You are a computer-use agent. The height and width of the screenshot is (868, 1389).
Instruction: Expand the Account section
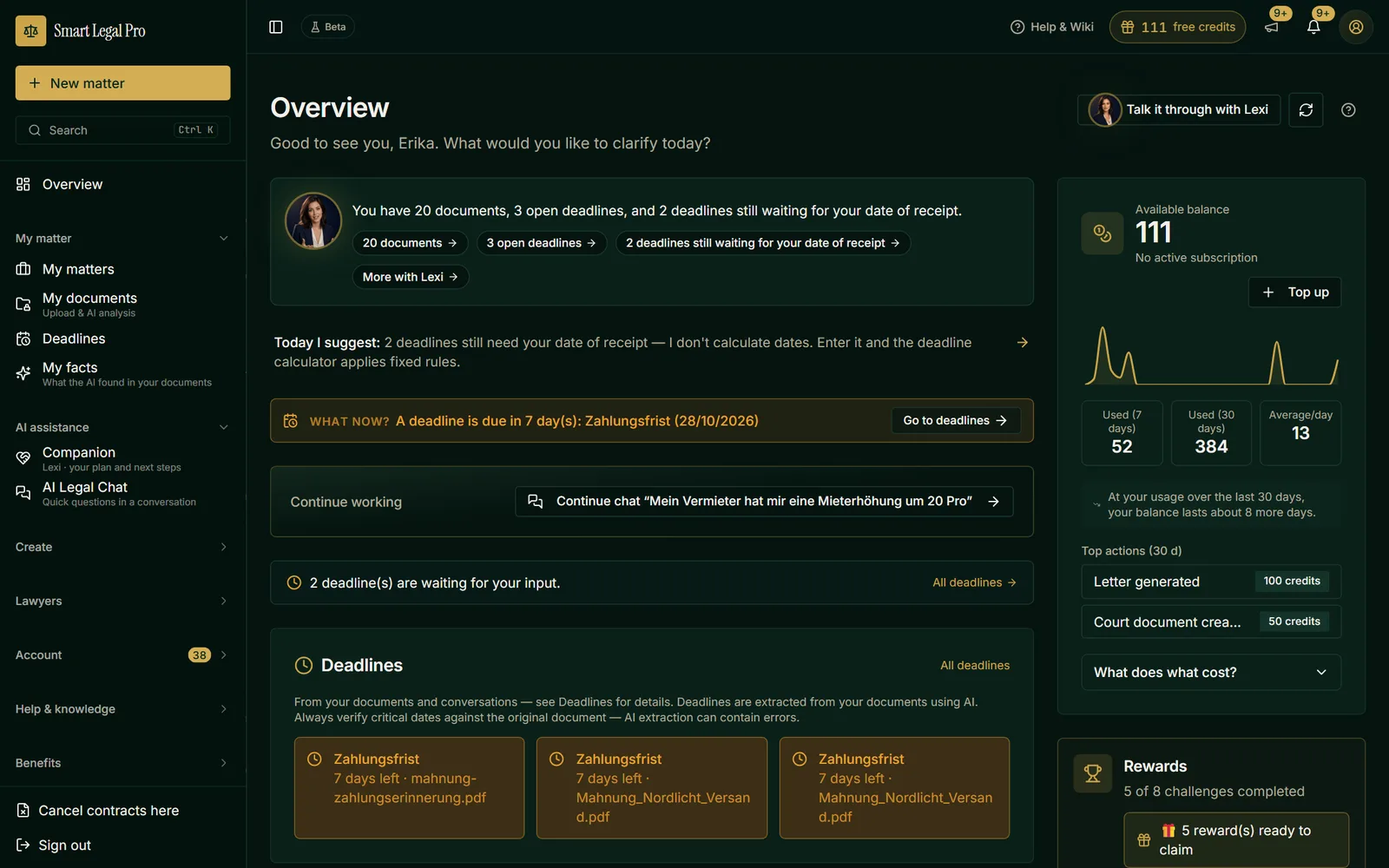click(x=122, y=655)
